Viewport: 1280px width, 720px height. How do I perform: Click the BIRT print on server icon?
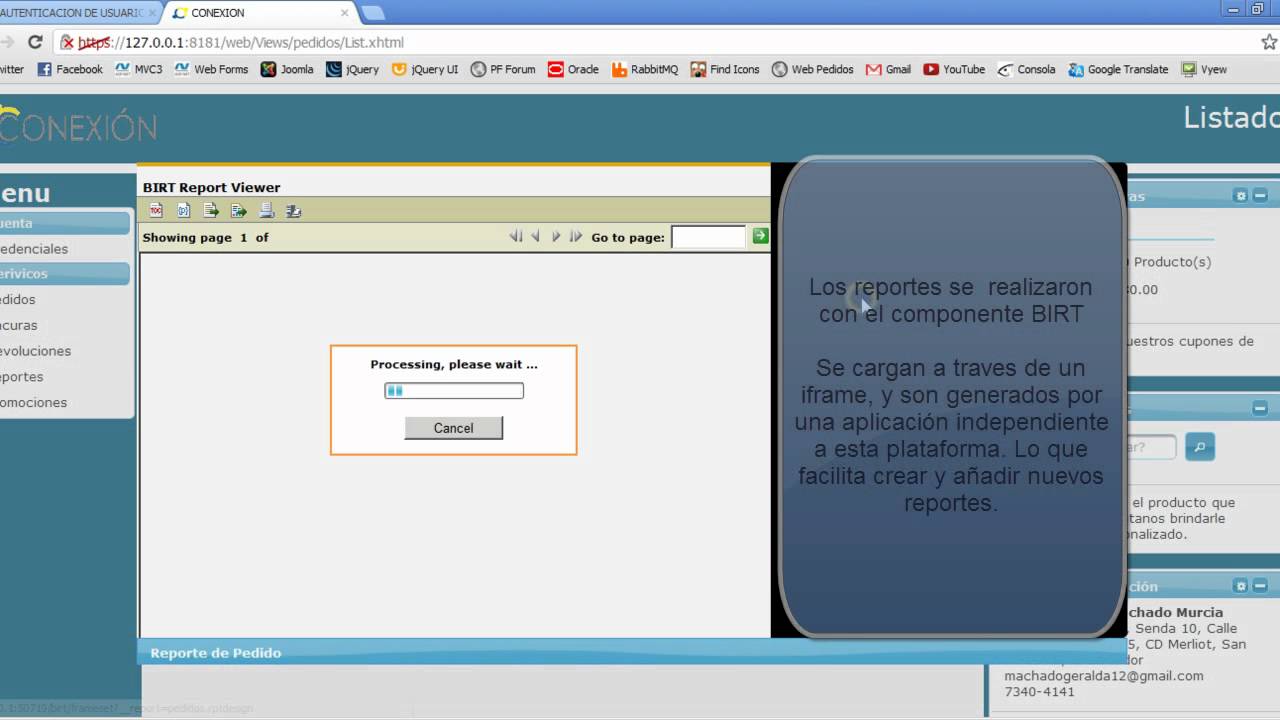point(294,210)
